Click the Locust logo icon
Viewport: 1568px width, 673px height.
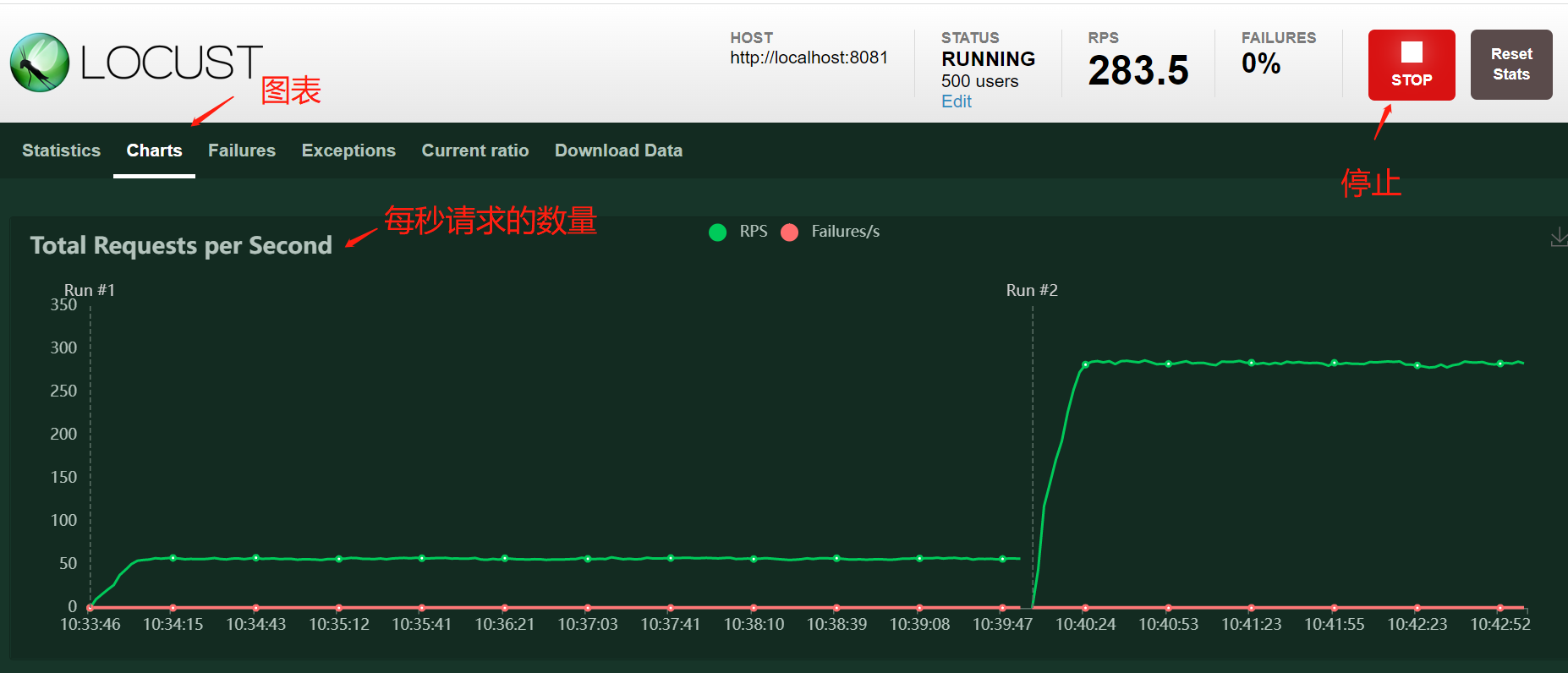40,63
